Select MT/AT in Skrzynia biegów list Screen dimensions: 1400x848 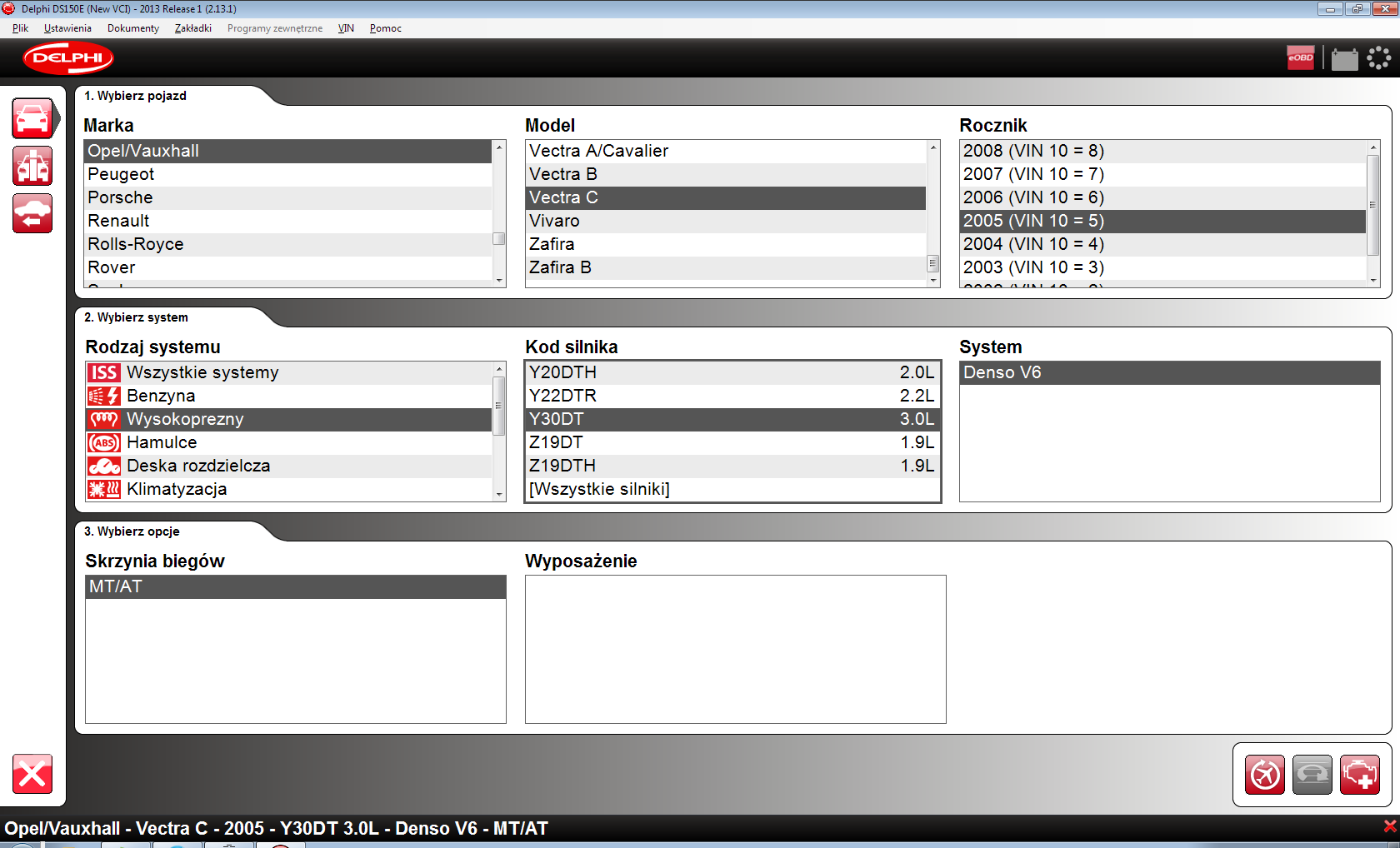tap(296, 586)
